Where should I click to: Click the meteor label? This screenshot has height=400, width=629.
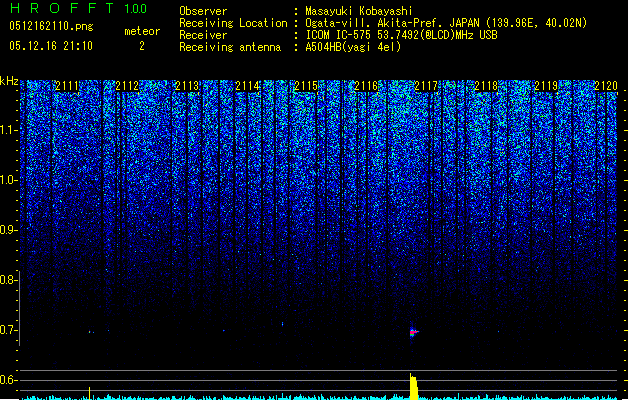click(x=142, y=31)
